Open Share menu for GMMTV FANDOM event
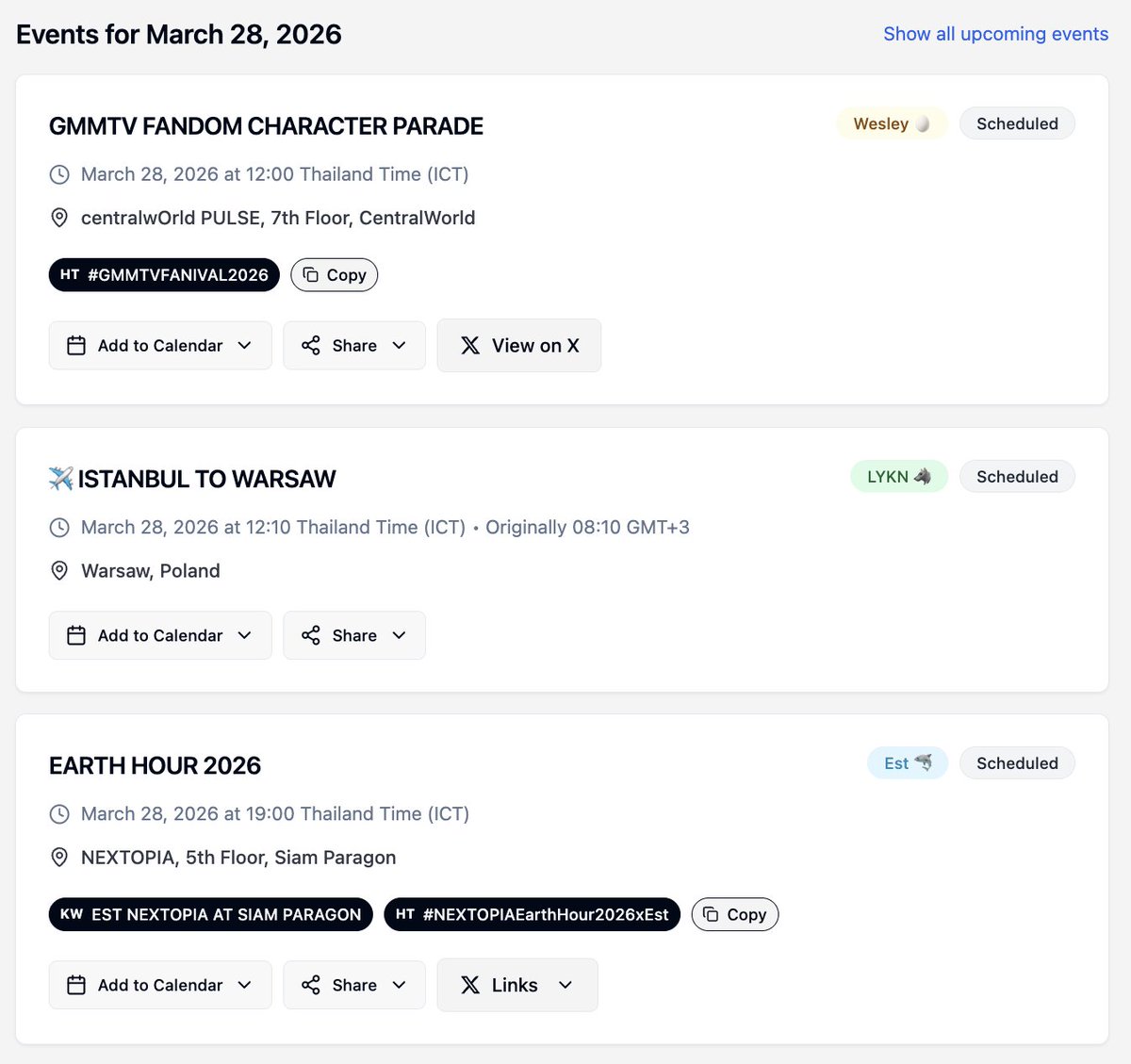 tap(354, 345)
